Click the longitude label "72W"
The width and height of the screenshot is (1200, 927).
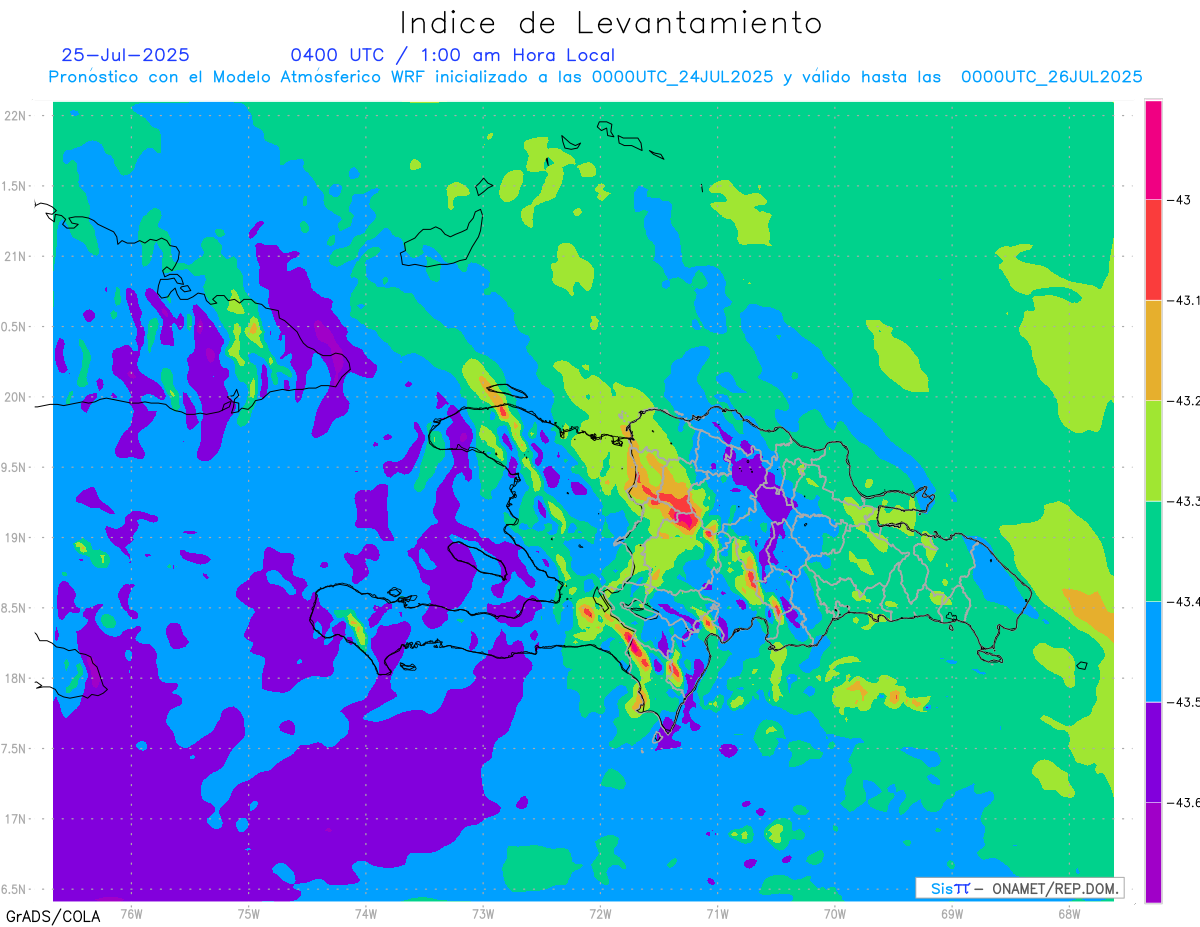tap(601, 913)
